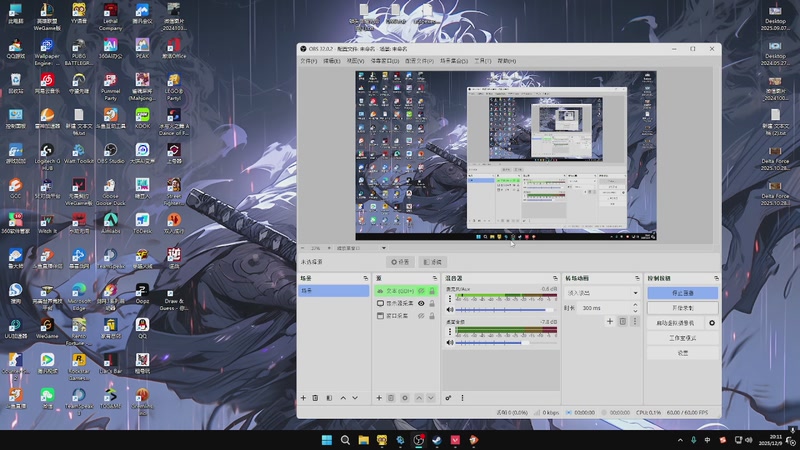800x450 pixels.
Task: Mute the 桌面音频 speaker icon
Action: (x=449, y=342)
